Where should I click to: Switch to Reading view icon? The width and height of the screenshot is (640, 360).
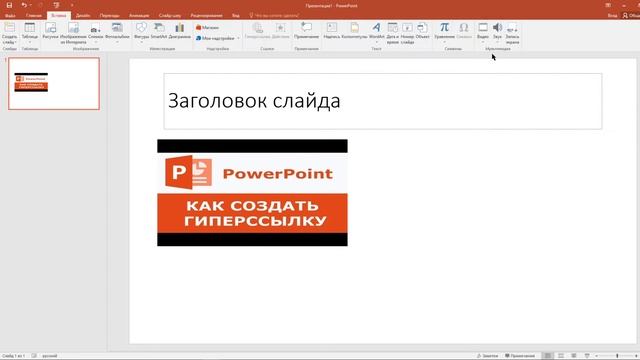(x=573, y=356)
